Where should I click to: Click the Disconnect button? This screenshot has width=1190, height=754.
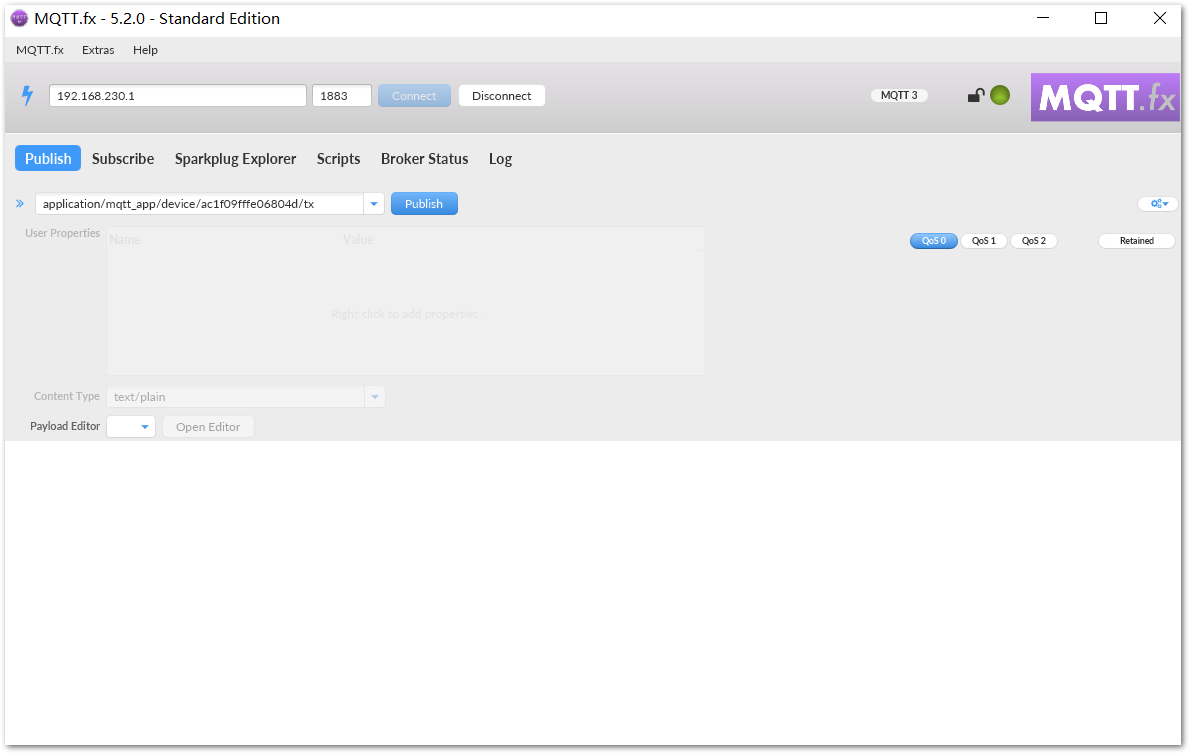tap(502, 96)
